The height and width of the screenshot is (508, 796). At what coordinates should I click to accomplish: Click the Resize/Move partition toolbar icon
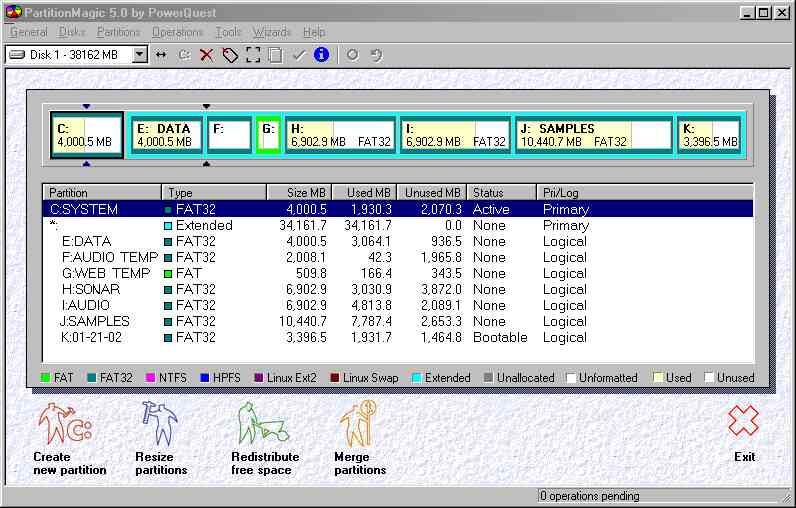pyautogui.click(x=161, y=55)
